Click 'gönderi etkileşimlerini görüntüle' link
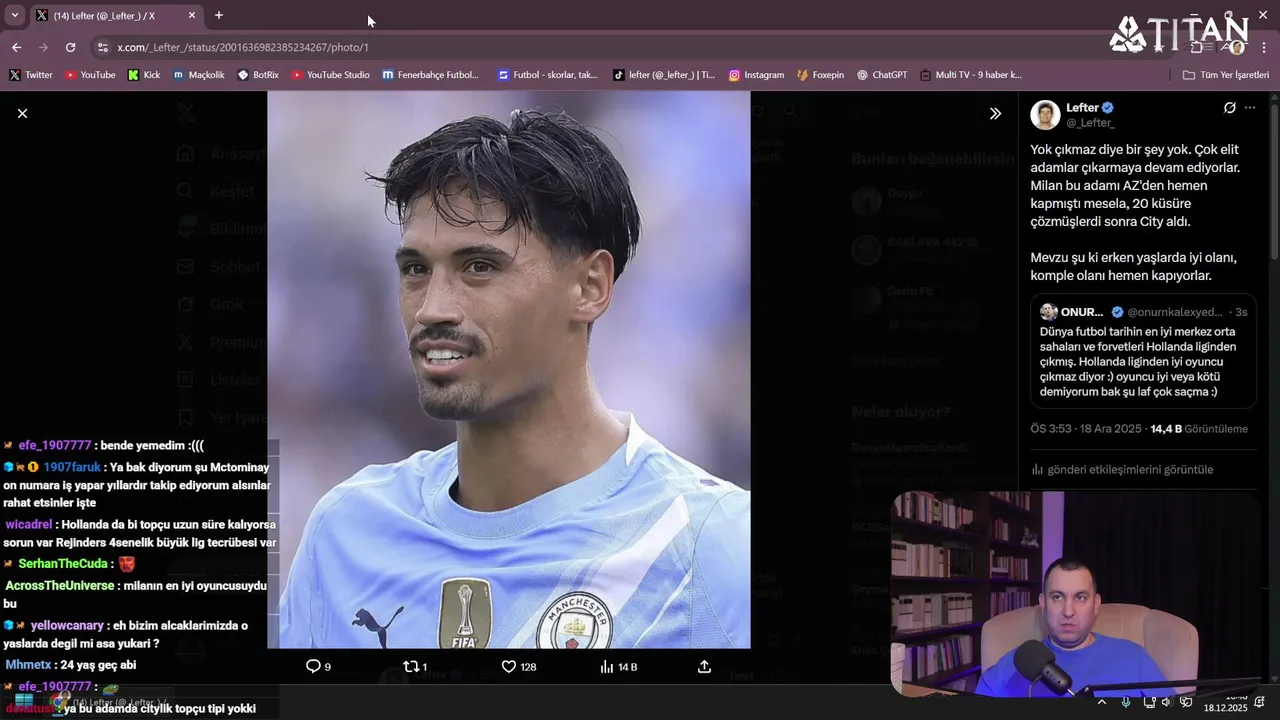 1122,469
